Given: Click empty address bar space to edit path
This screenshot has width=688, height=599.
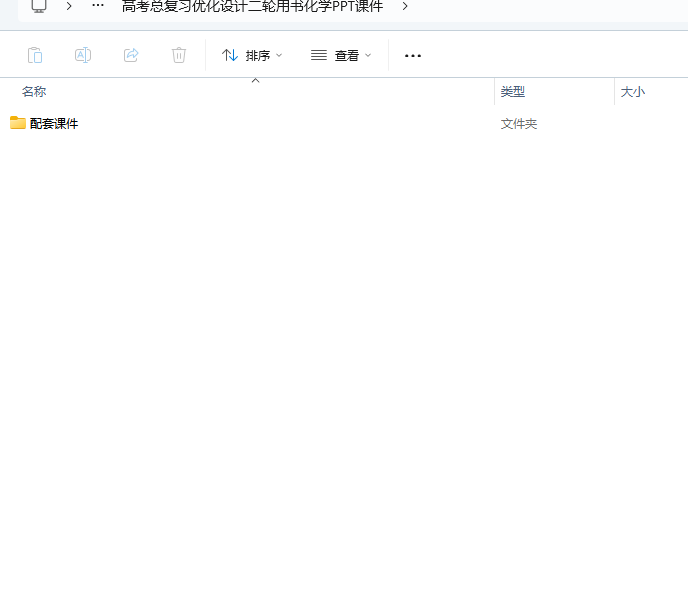Looking at the screenshot, I should click(x=550, y=7).
